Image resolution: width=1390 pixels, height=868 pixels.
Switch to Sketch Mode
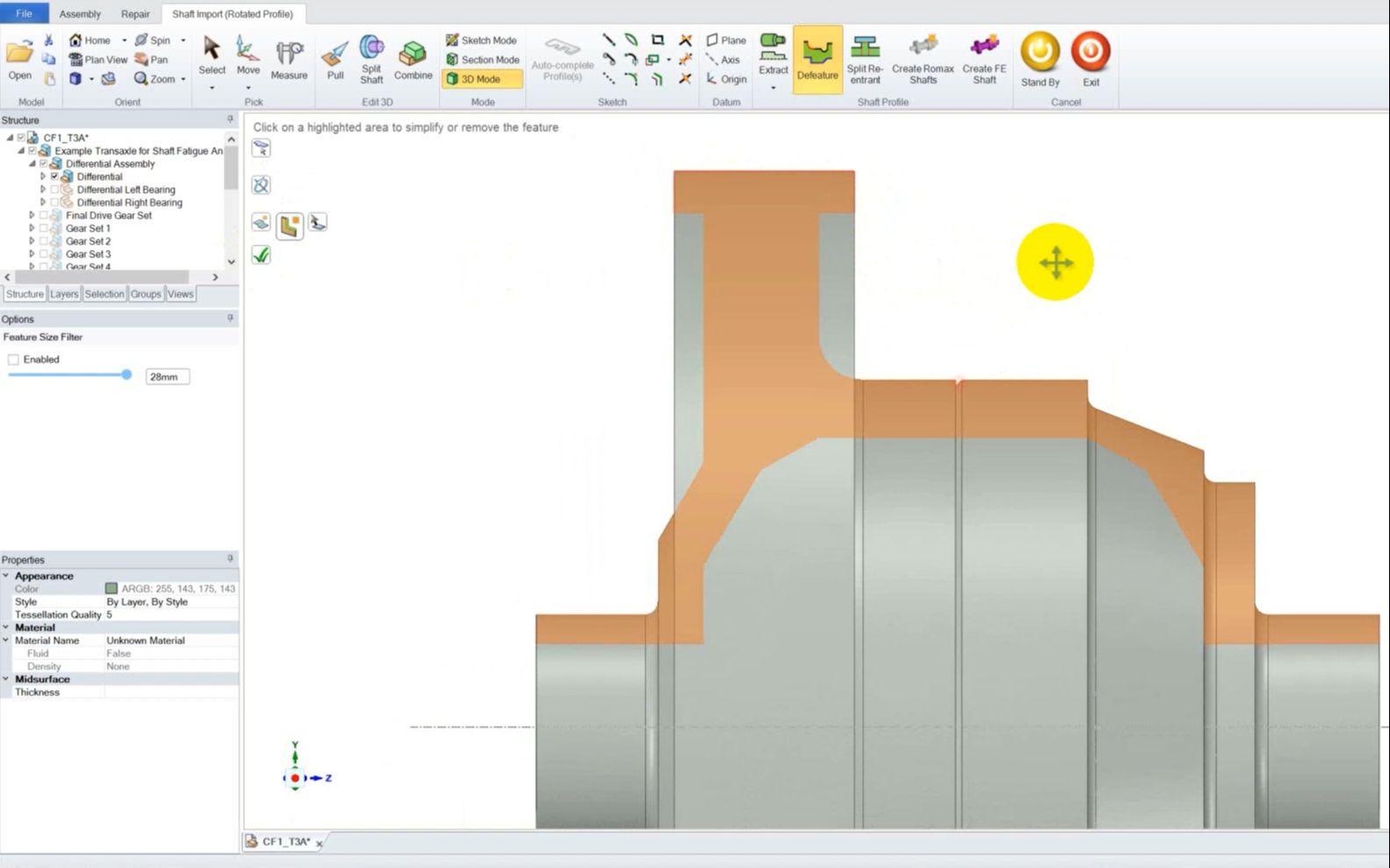click(x=481, y=40)
